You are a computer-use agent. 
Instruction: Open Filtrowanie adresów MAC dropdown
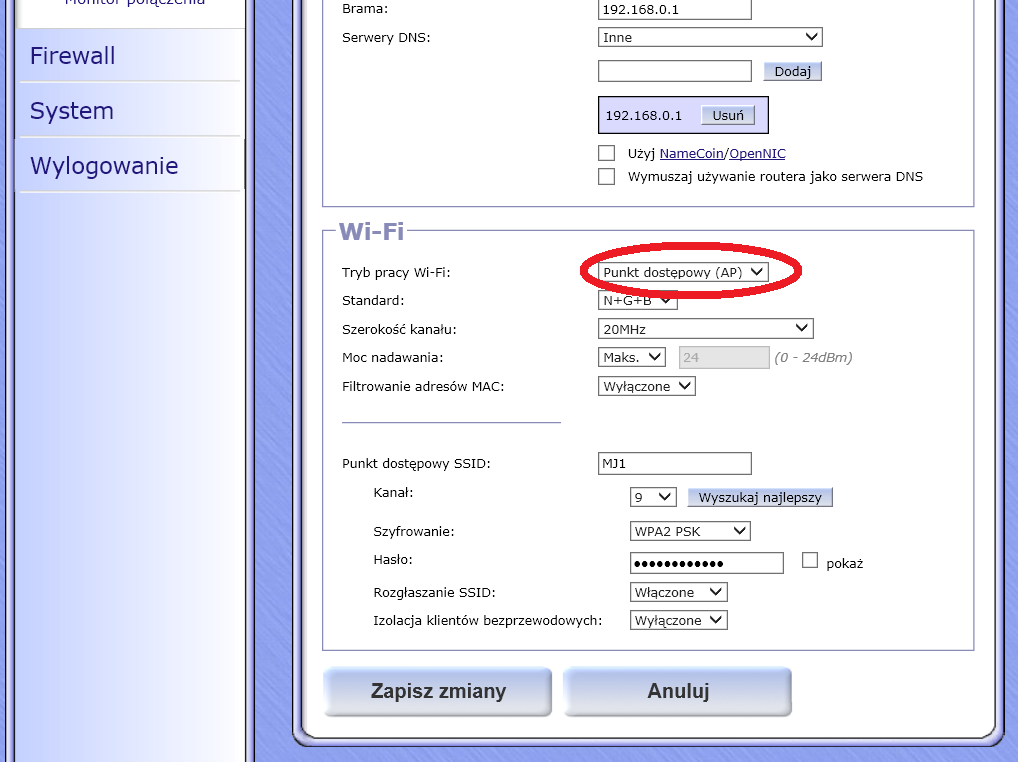[646, 386]
